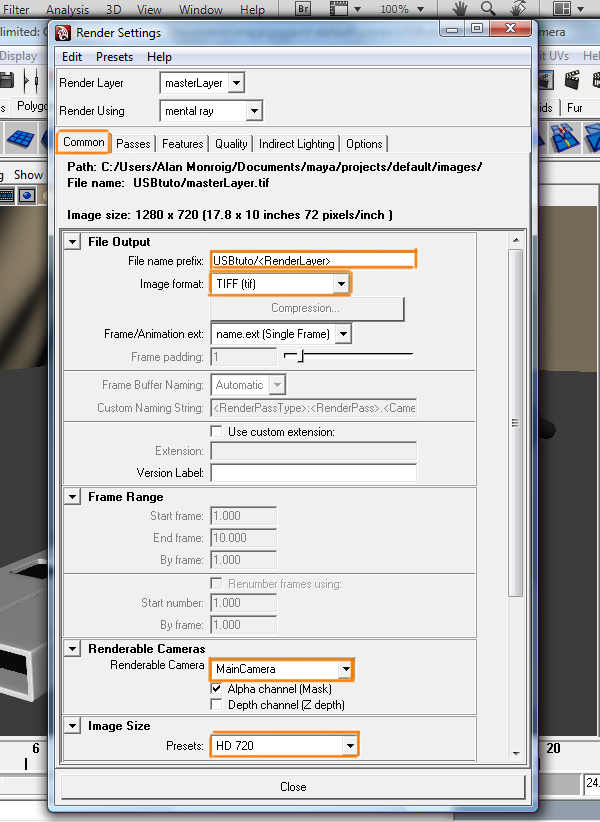Switch to the Features tab
This screenshot has width=600, height=822.
point(182,144)
